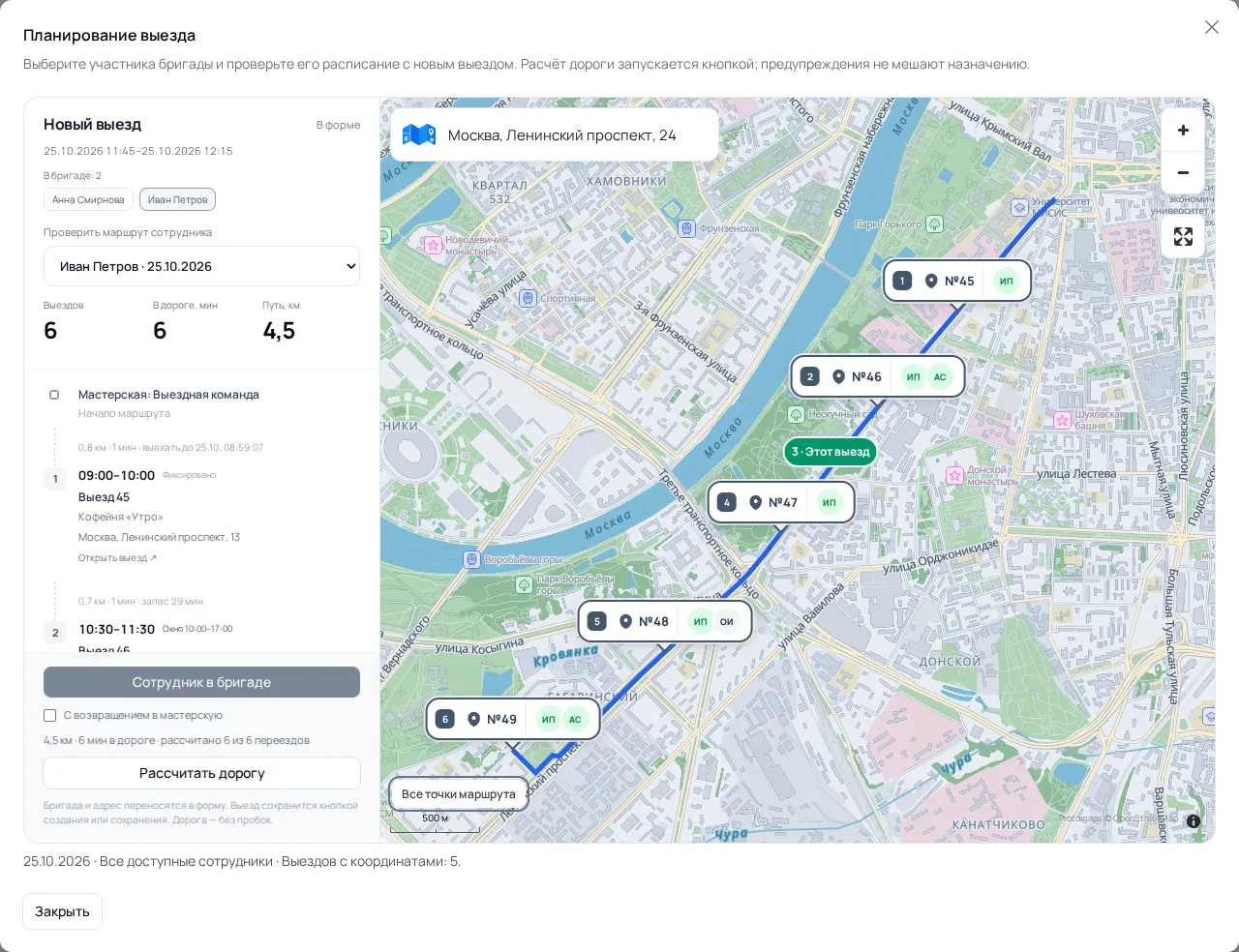Click the АС badge on marker №49
1239x952 pixels.
(x=575, y=719)
